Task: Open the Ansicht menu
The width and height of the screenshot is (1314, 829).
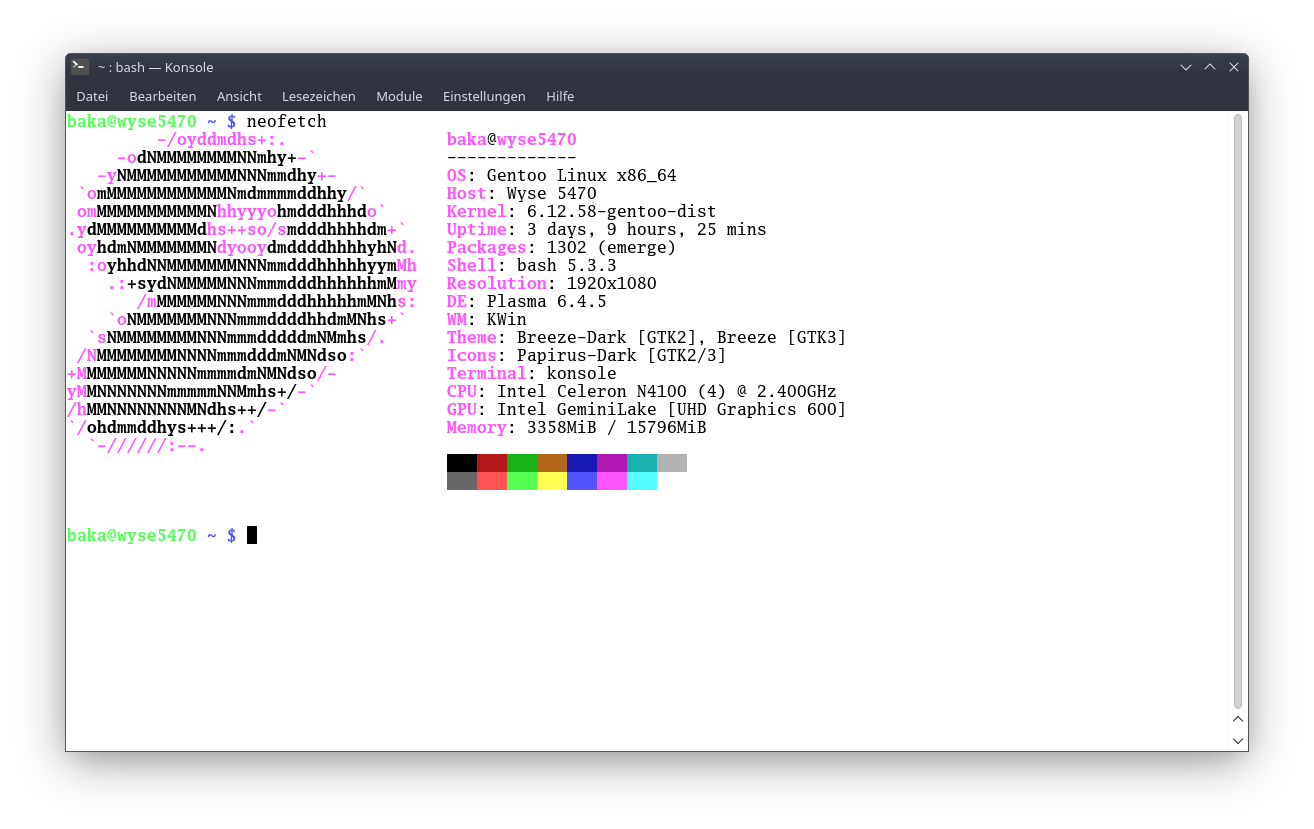Action: tap(239, 97)
